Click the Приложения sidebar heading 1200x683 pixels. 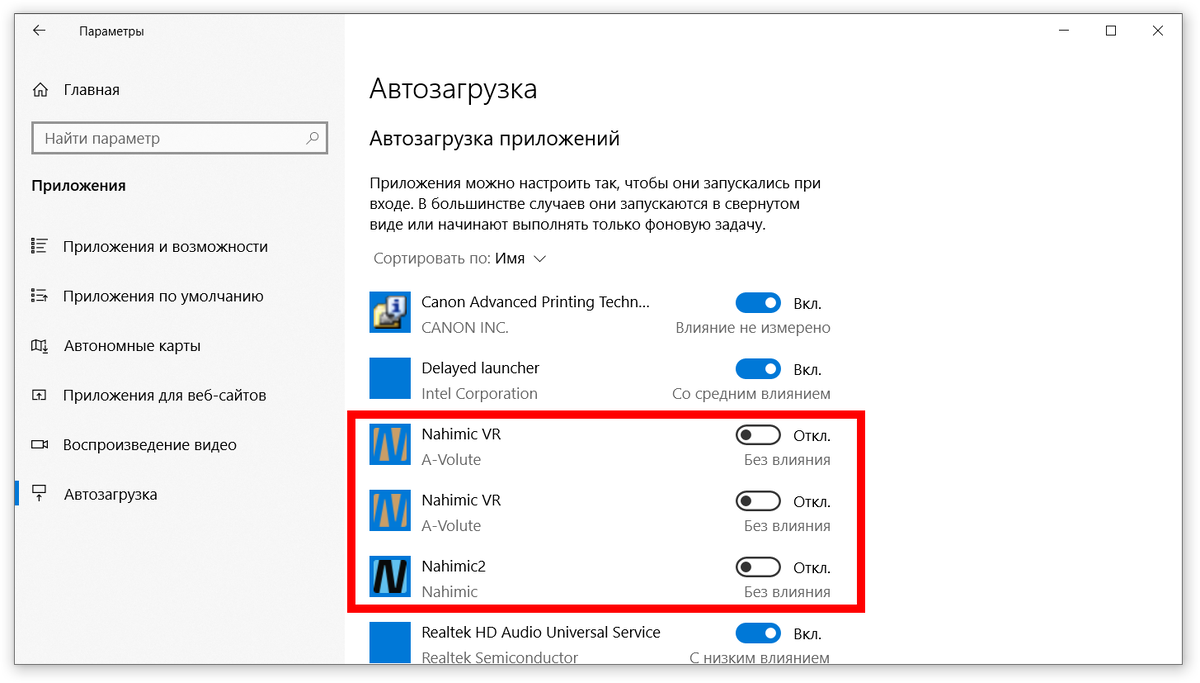79,186
